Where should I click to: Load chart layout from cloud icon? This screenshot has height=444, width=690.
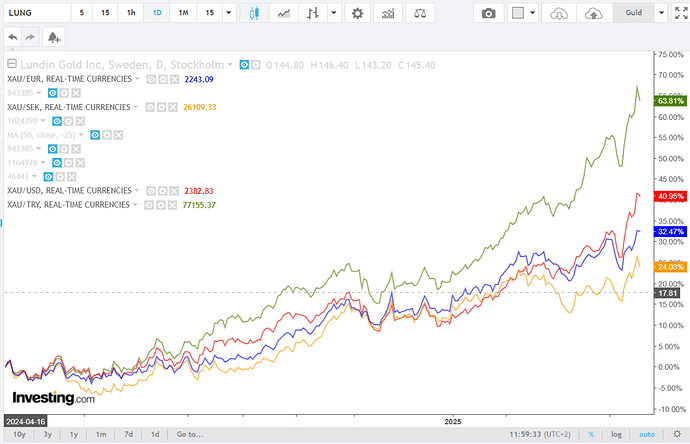pyautogui.click(x=559, y=13)
